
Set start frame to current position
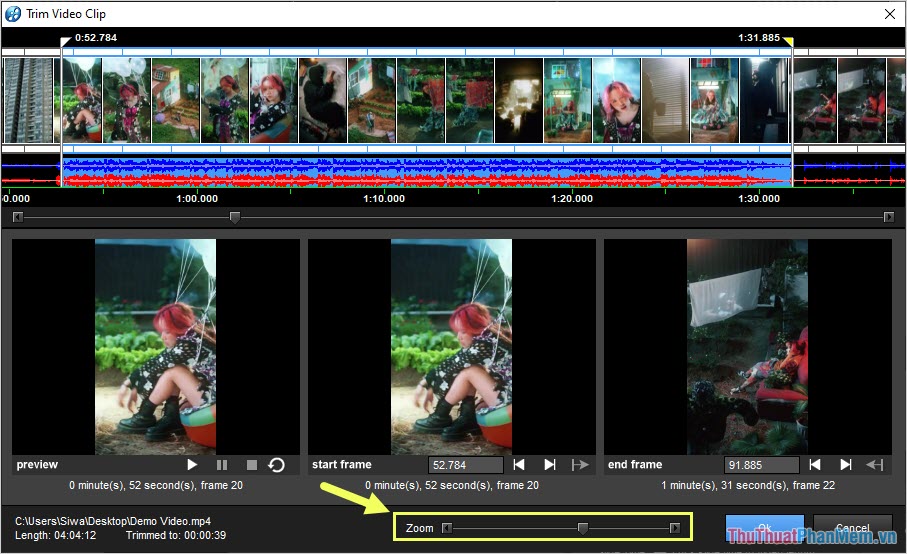(580, 464)
